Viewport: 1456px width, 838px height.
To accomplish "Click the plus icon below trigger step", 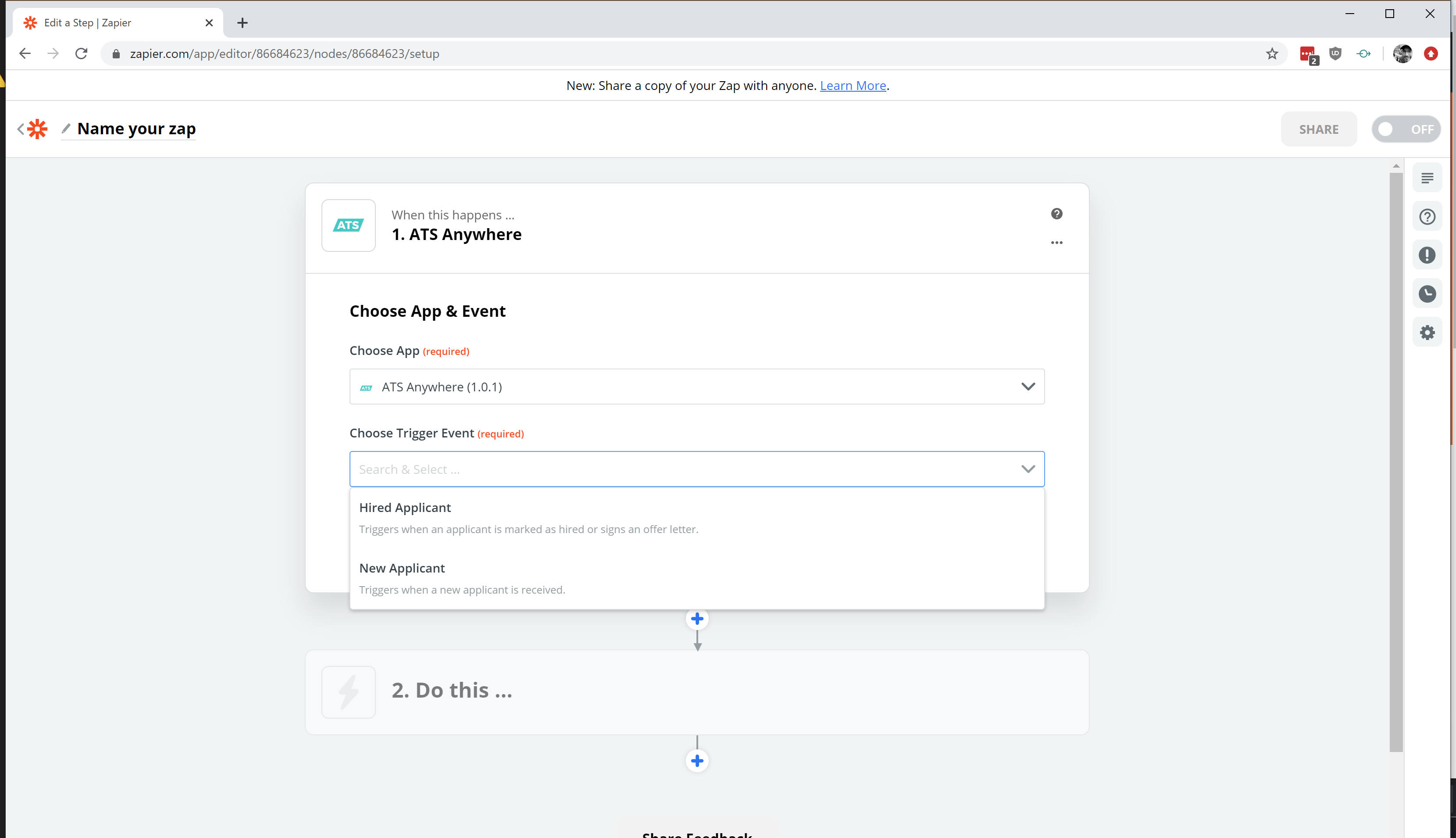I will click(697, 620).
